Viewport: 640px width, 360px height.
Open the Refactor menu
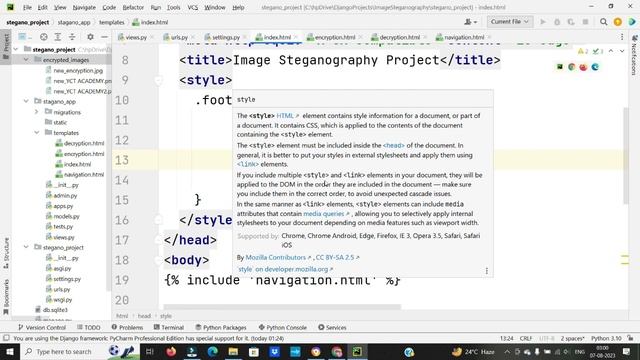[x=133, y=7]
